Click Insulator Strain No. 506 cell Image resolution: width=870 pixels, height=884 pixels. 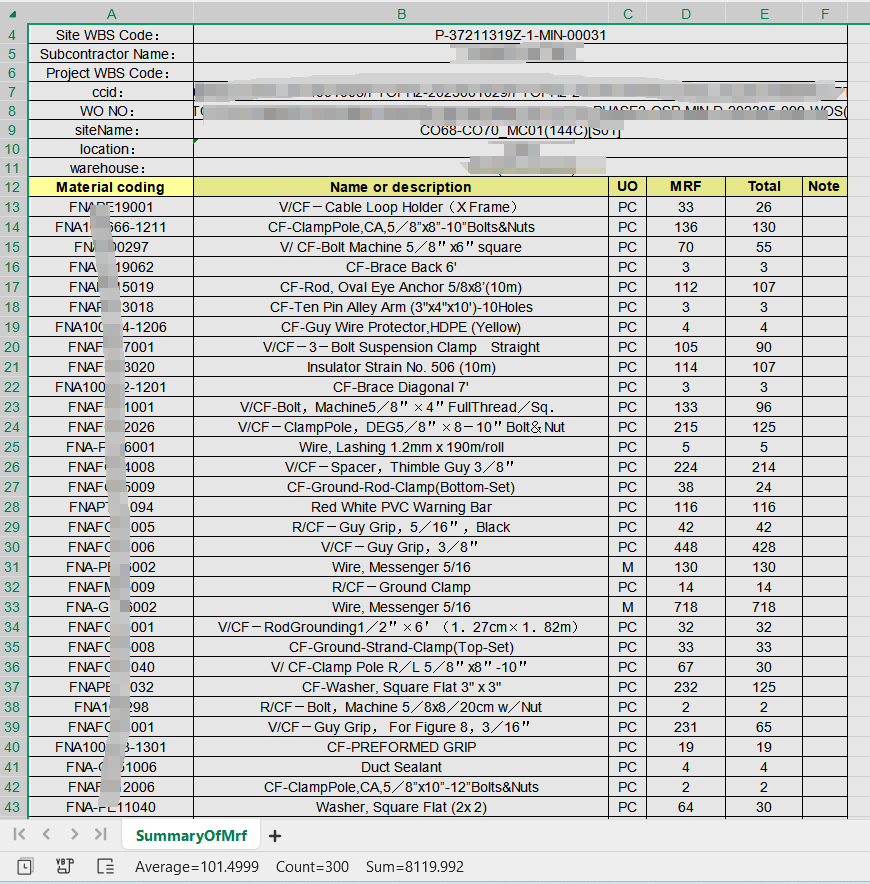[x=401, y=367]
